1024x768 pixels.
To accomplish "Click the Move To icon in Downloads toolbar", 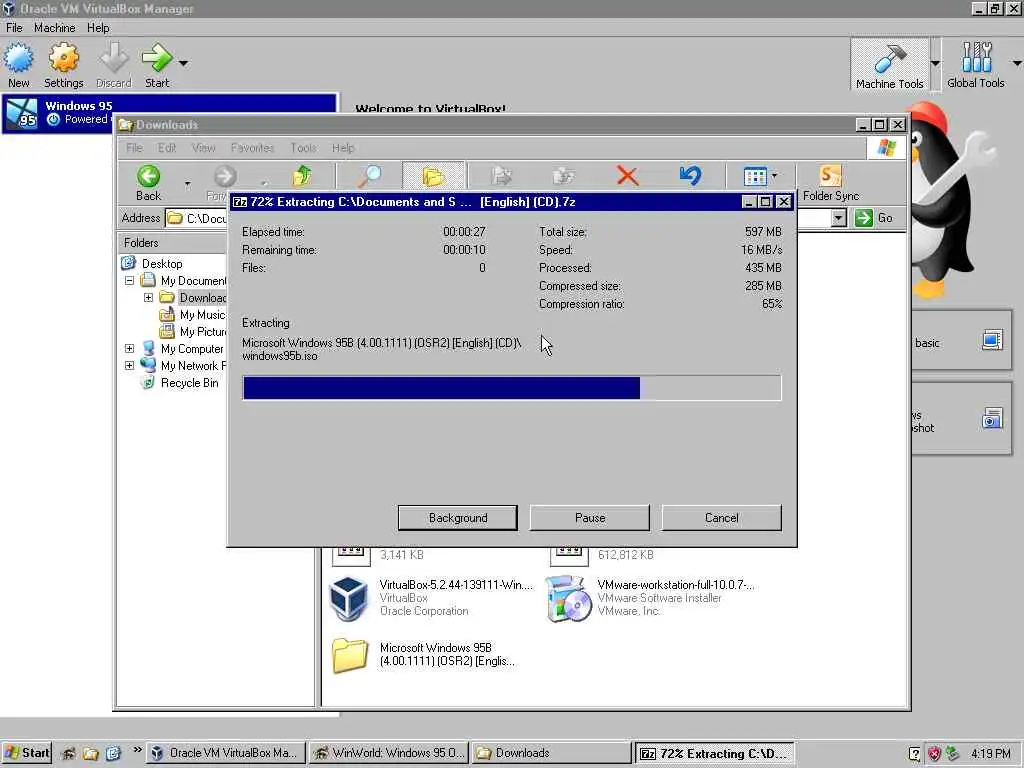I will pos(502,176).
